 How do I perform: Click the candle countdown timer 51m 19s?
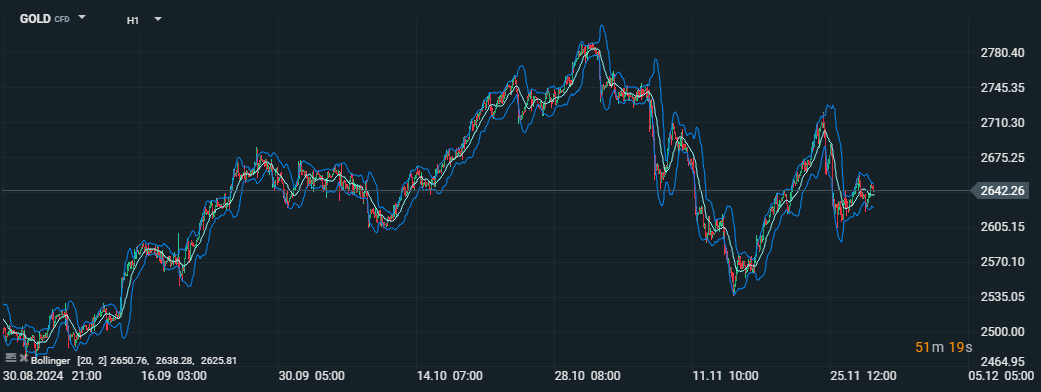pyautogui.click(x=943, y=347)
